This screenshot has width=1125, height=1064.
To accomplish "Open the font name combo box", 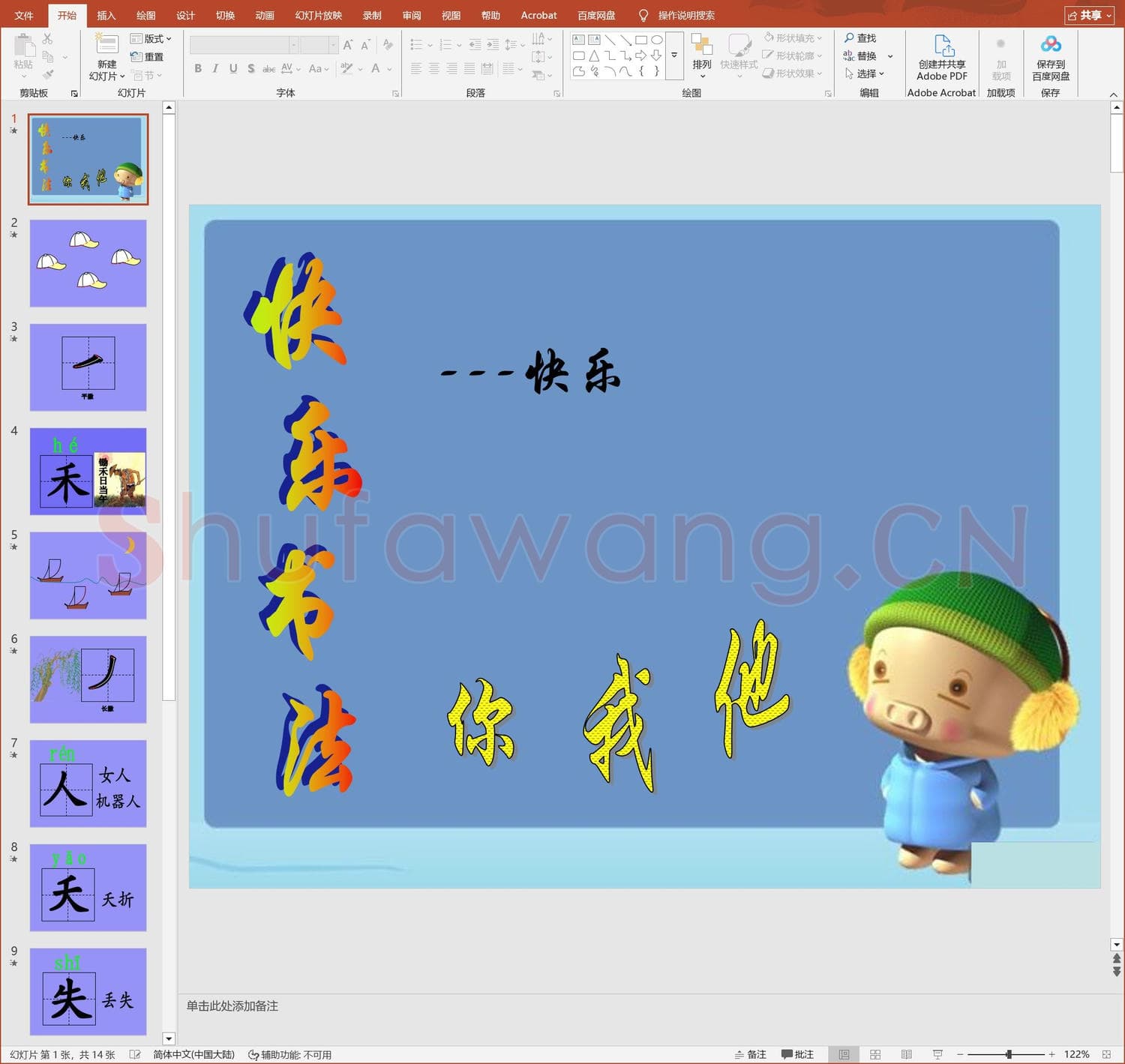I will (244, 45).
